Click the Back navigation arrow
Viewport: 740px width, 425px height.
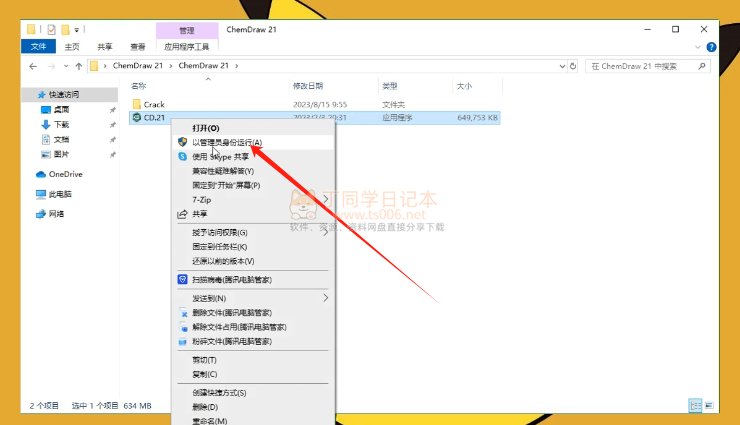[33, 66]
